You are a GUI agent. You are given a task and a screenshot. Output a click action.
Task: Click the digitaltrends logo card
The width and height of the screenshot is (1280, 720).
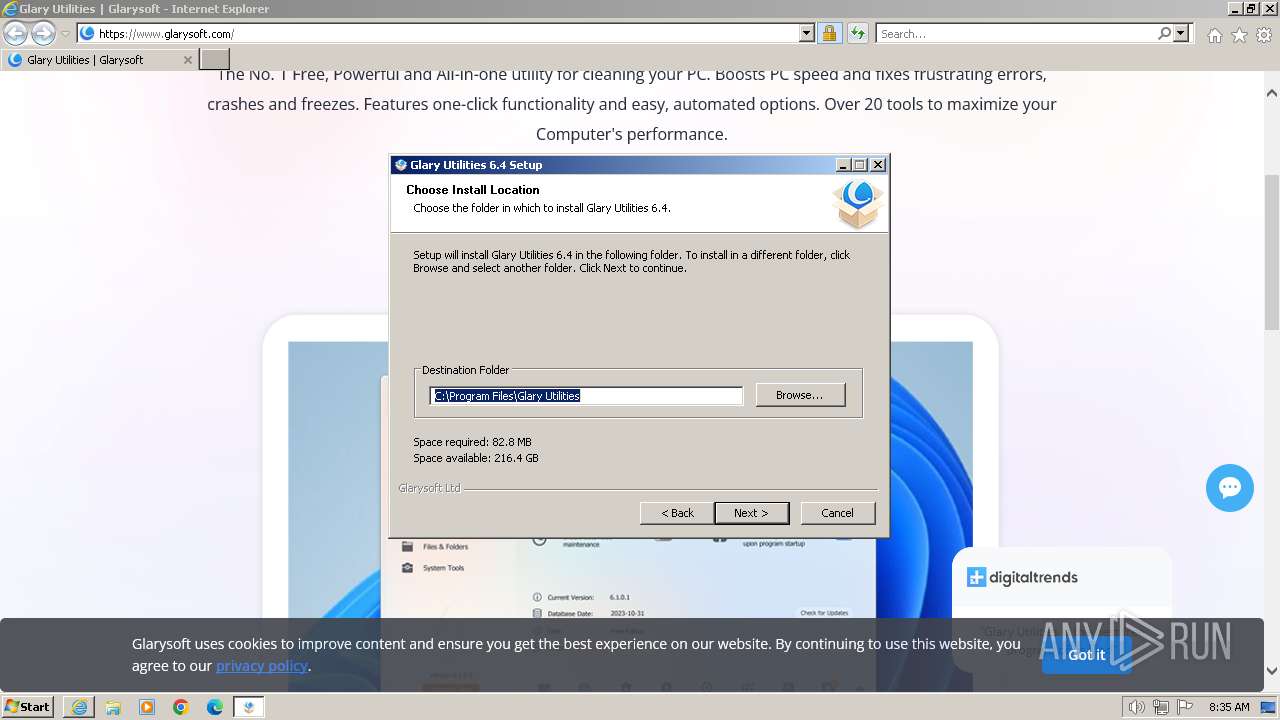tap(1022, 577)
